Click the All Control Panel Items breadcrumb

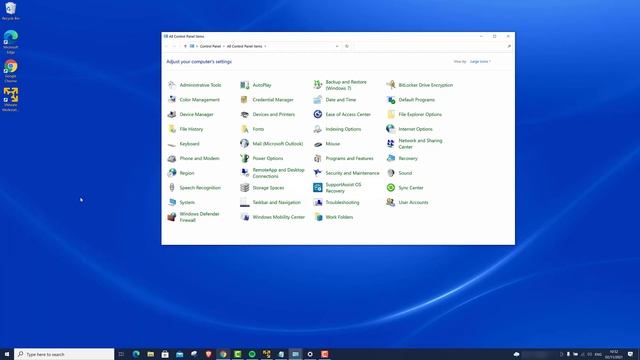[x=244, y=47]
